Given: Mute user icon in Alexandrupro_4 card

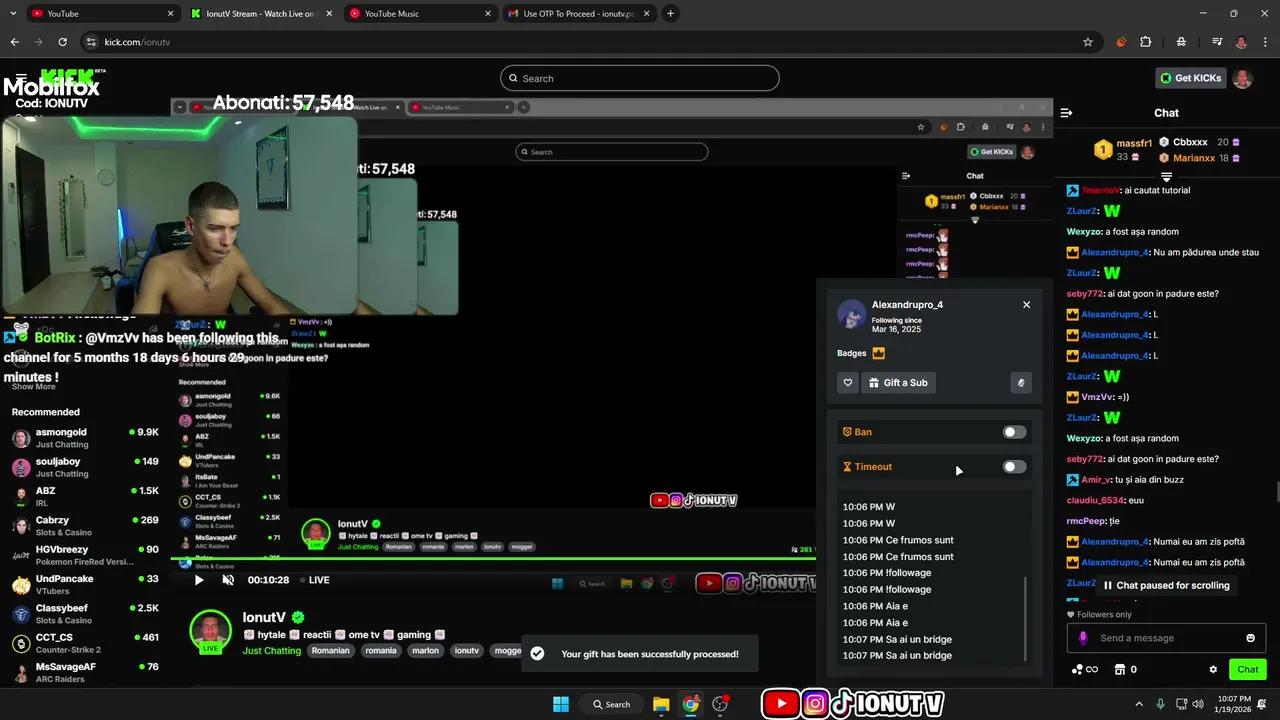Looking at the screenshot, I should tap(1020, 382).
